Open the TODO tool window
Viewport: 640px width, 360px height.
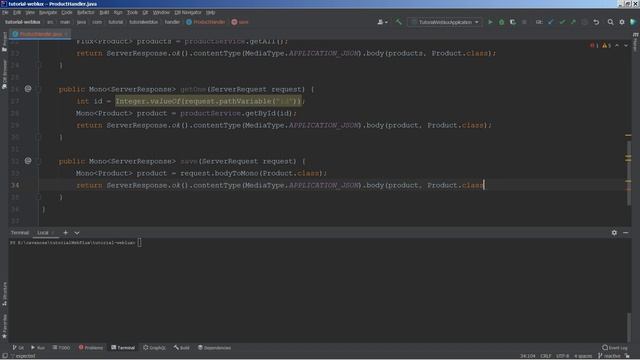pos(62,348)
